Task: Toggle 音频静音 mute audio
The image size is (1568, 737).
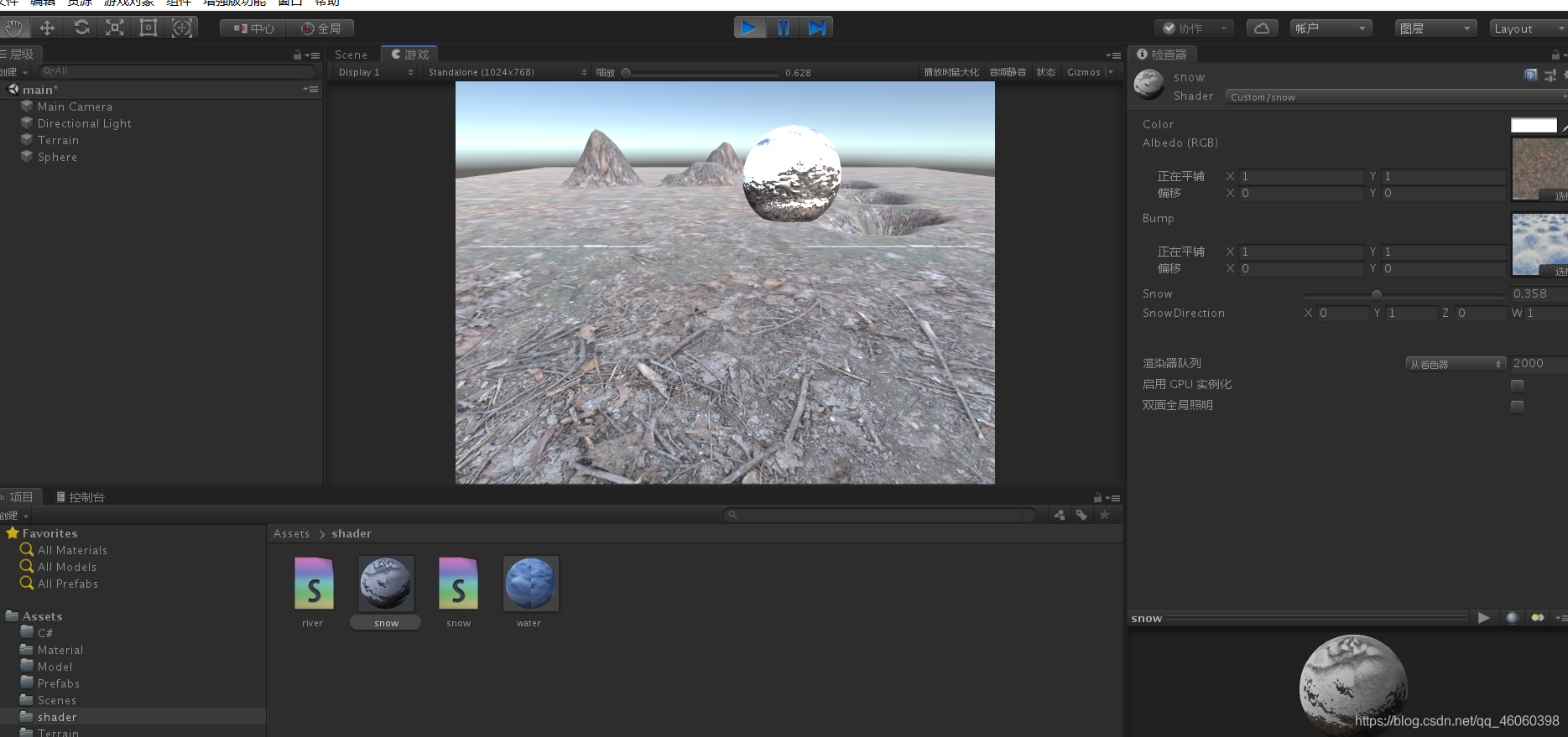Action: pyautogui.click(x=1008, y=72)
